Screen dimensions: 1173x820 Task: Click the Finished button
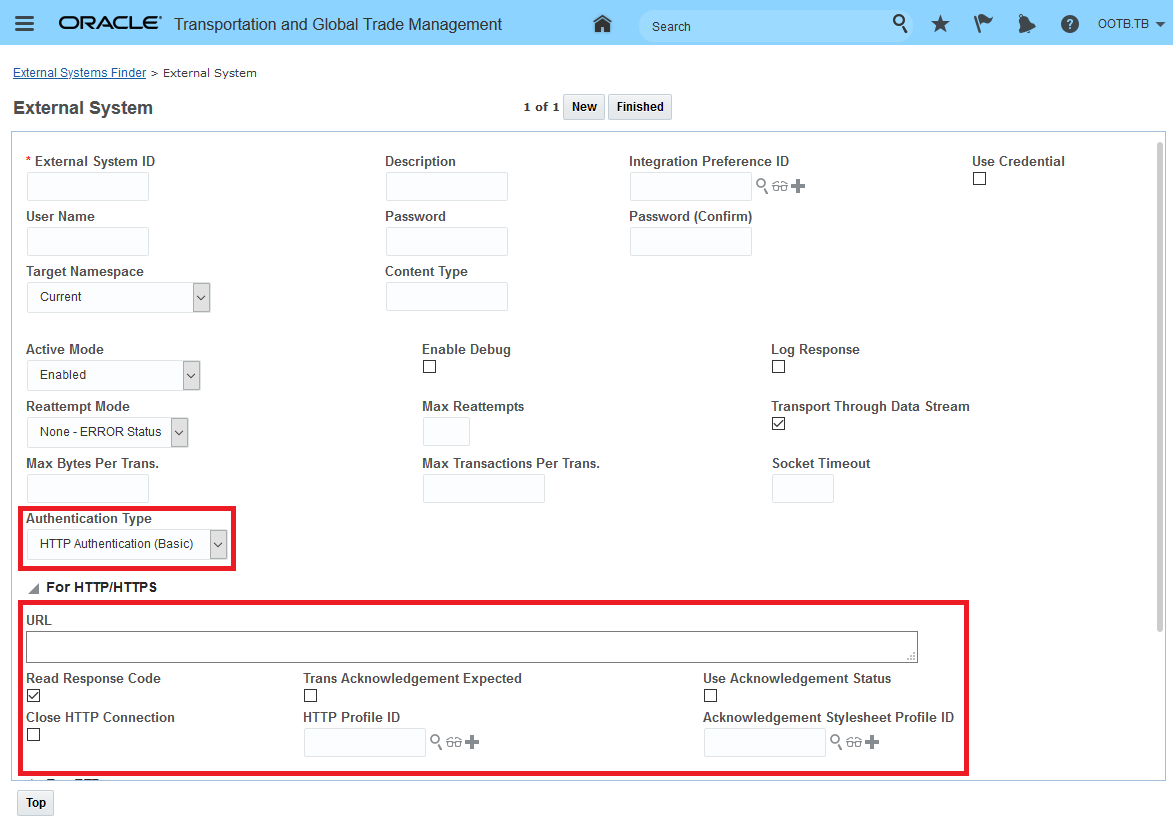(640, 107)
